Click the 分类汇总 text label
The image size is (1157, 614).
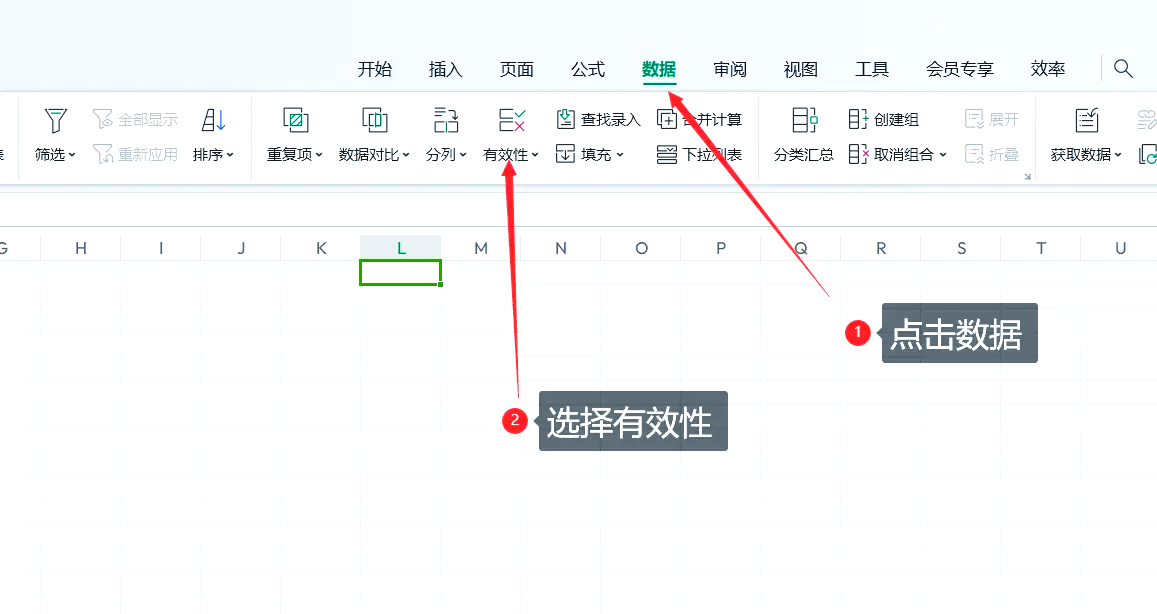click(804, 155)
